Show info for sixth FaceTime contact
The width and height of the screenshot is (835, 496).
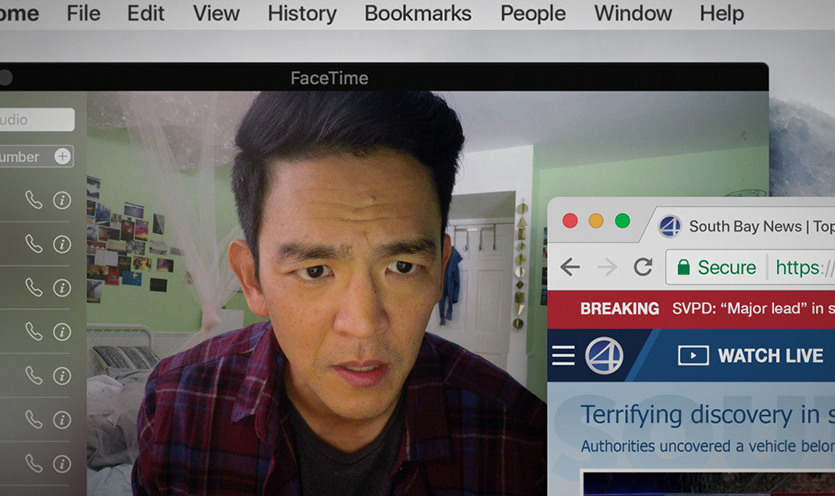pos(62,420)
